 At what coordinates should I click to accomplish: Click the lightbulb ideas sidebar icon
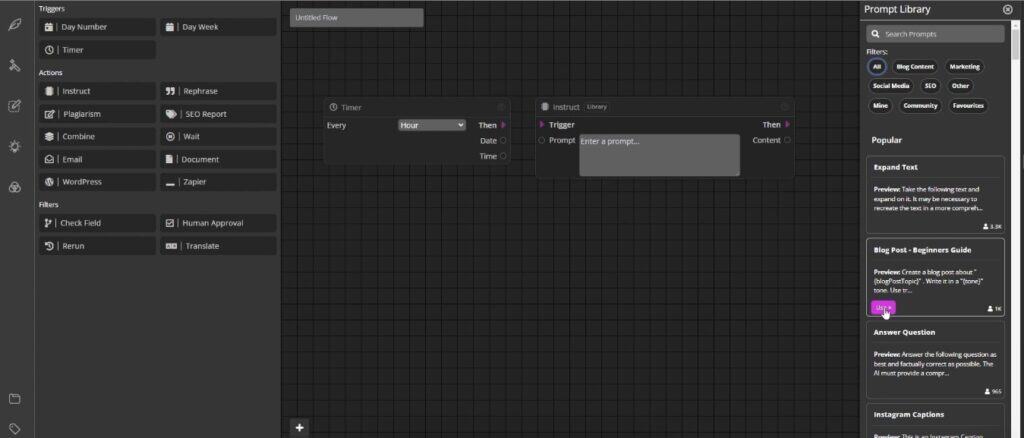[x=14, y=146]
